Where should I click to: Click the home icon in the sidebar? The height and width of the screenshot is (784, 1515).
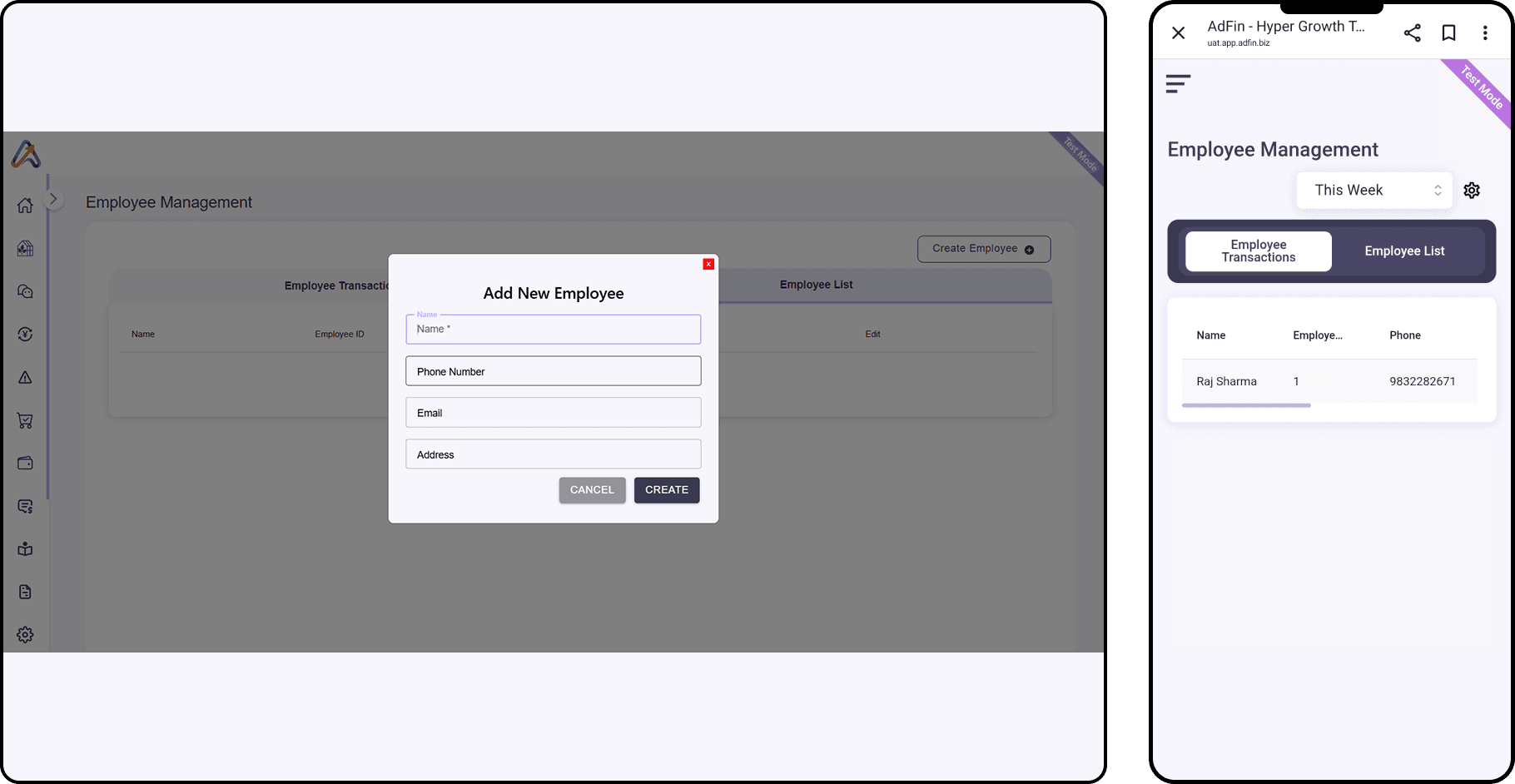click(25, 206)
